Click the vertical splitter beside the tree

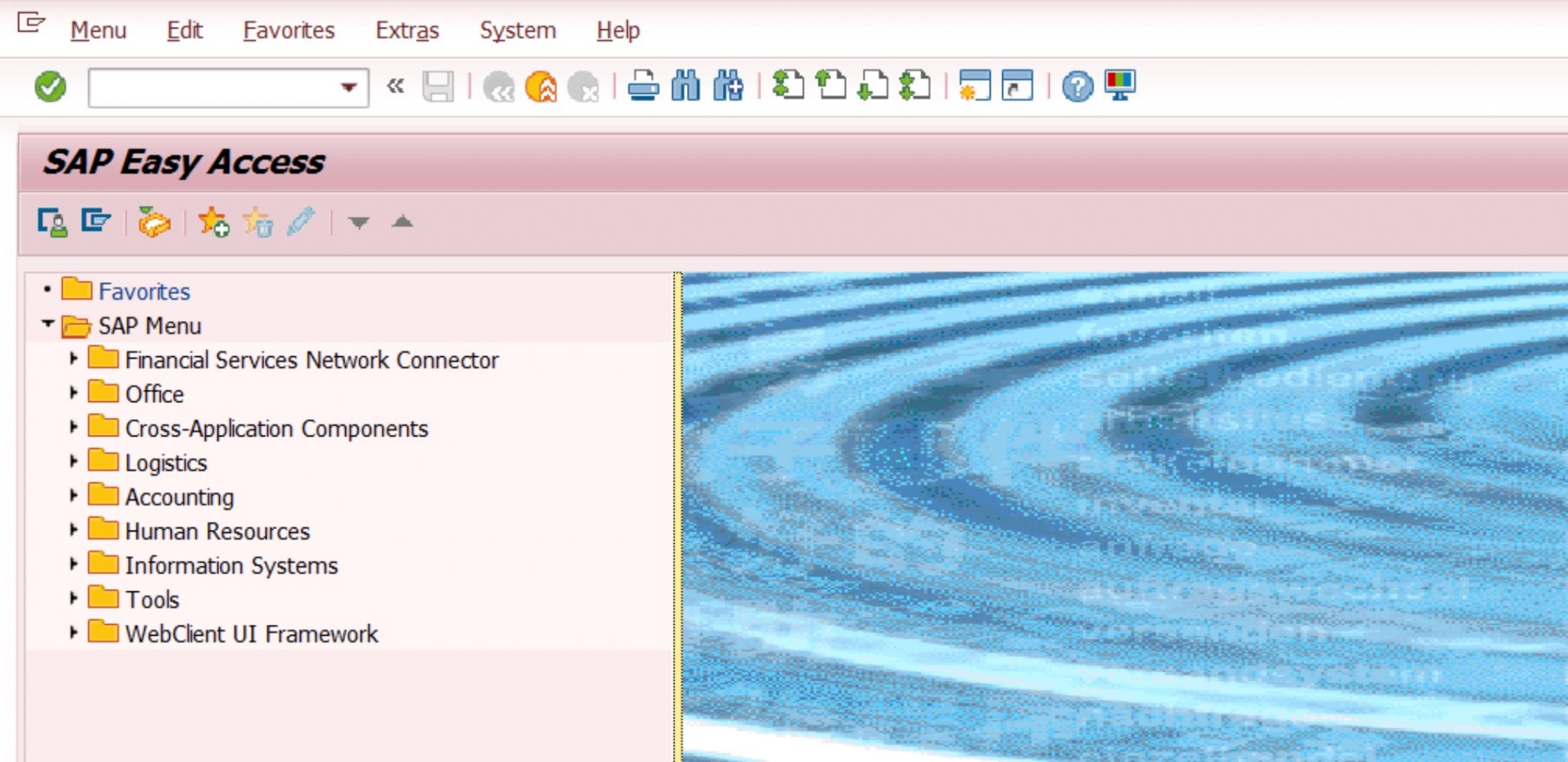[x=677, y=513]
